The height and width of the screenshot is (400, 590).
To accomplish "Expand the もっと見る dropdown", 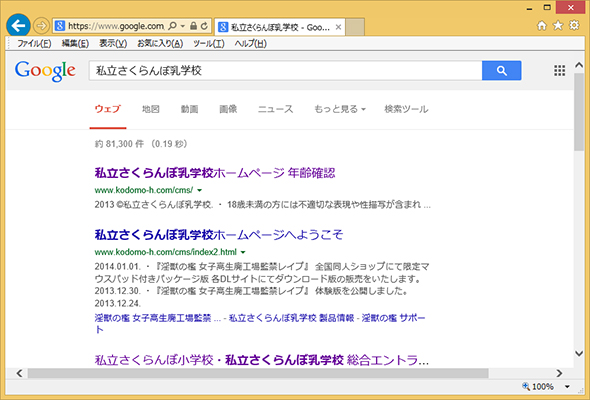I will [340, 109].
